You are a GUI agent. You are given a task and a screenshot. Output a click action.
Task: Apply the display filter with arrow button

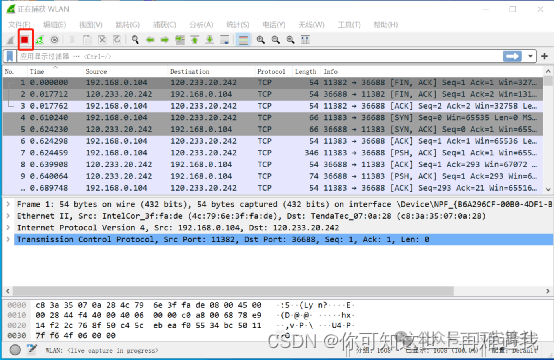coord(512,56)
